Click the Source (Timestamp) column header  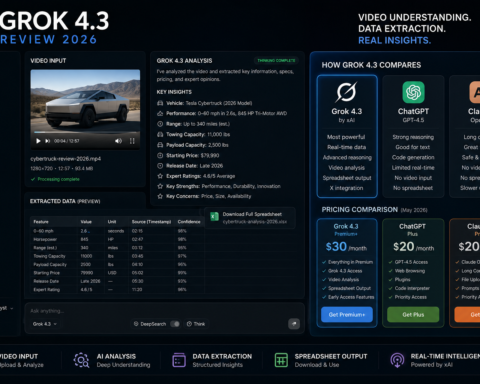click(x=151, y=222)
